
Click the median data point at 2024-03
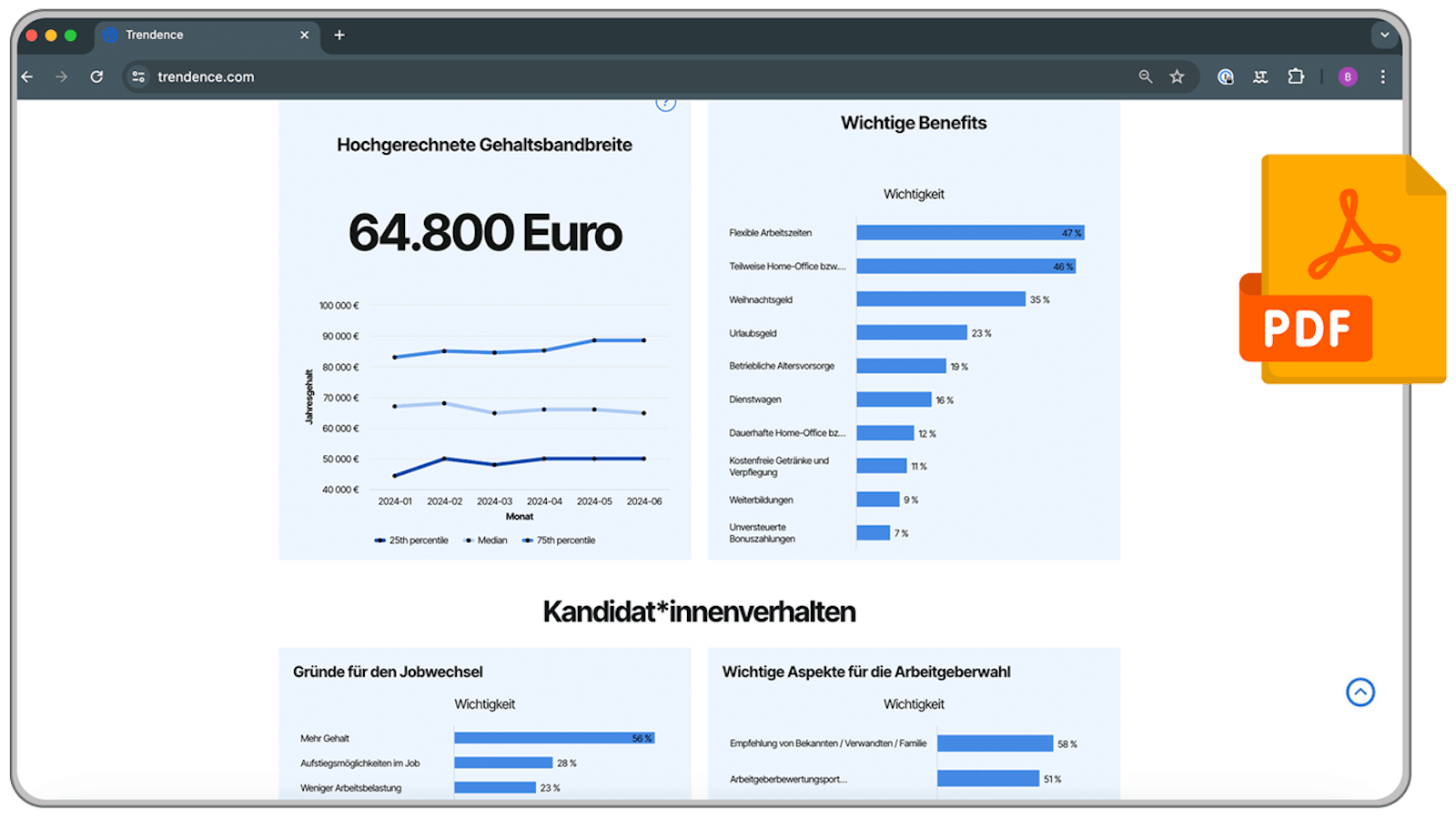pyautogui.click(x=494, y=413)
